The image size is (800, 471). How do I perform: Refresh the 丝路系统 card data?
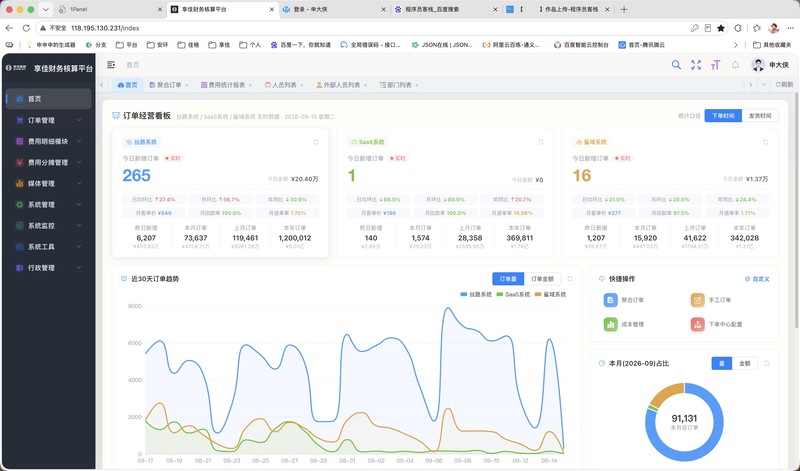pyautogui.click(x=316, y=142)
